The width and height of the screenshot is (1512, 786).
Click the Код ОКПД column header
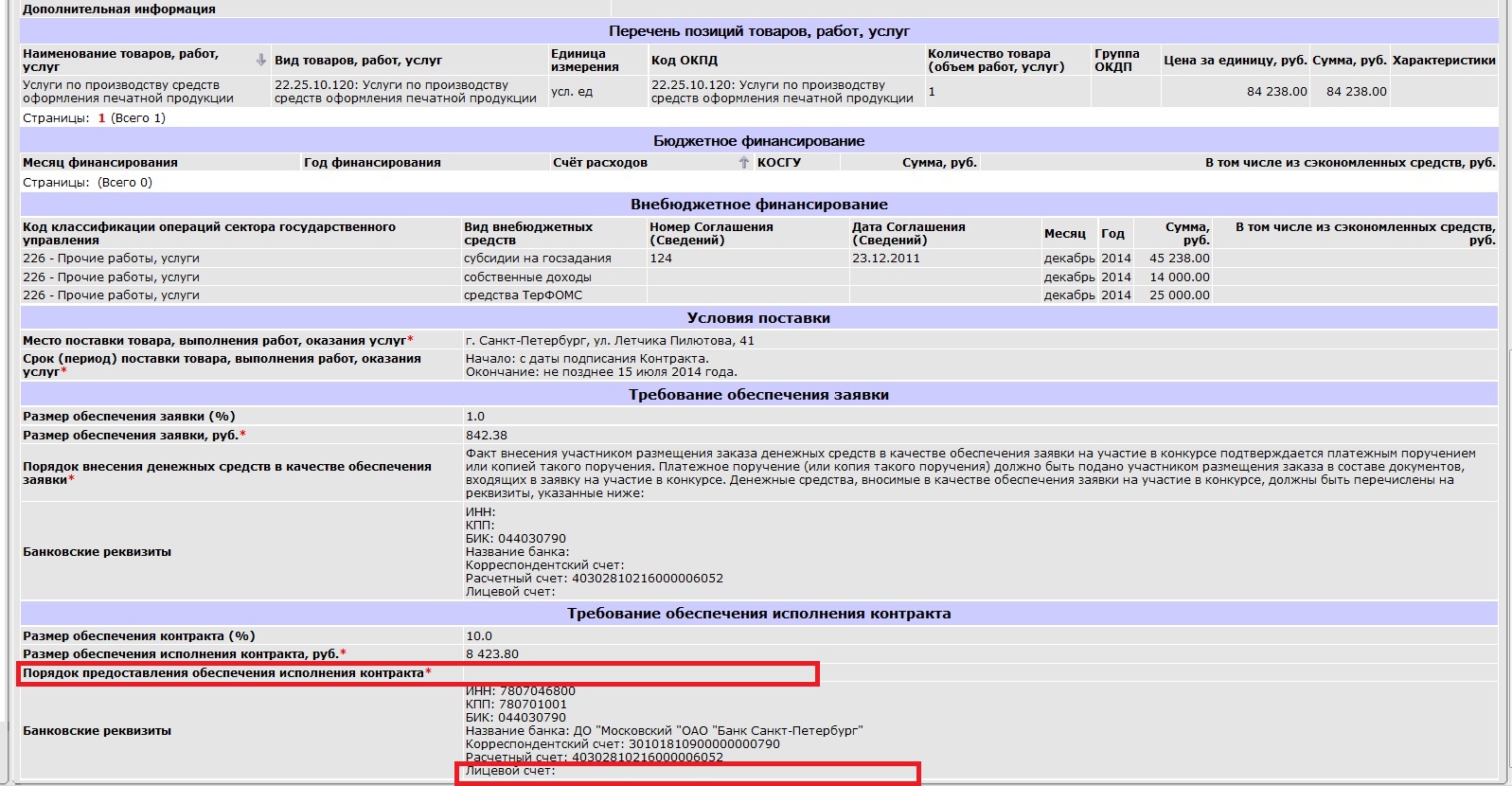tap(685, 60)
